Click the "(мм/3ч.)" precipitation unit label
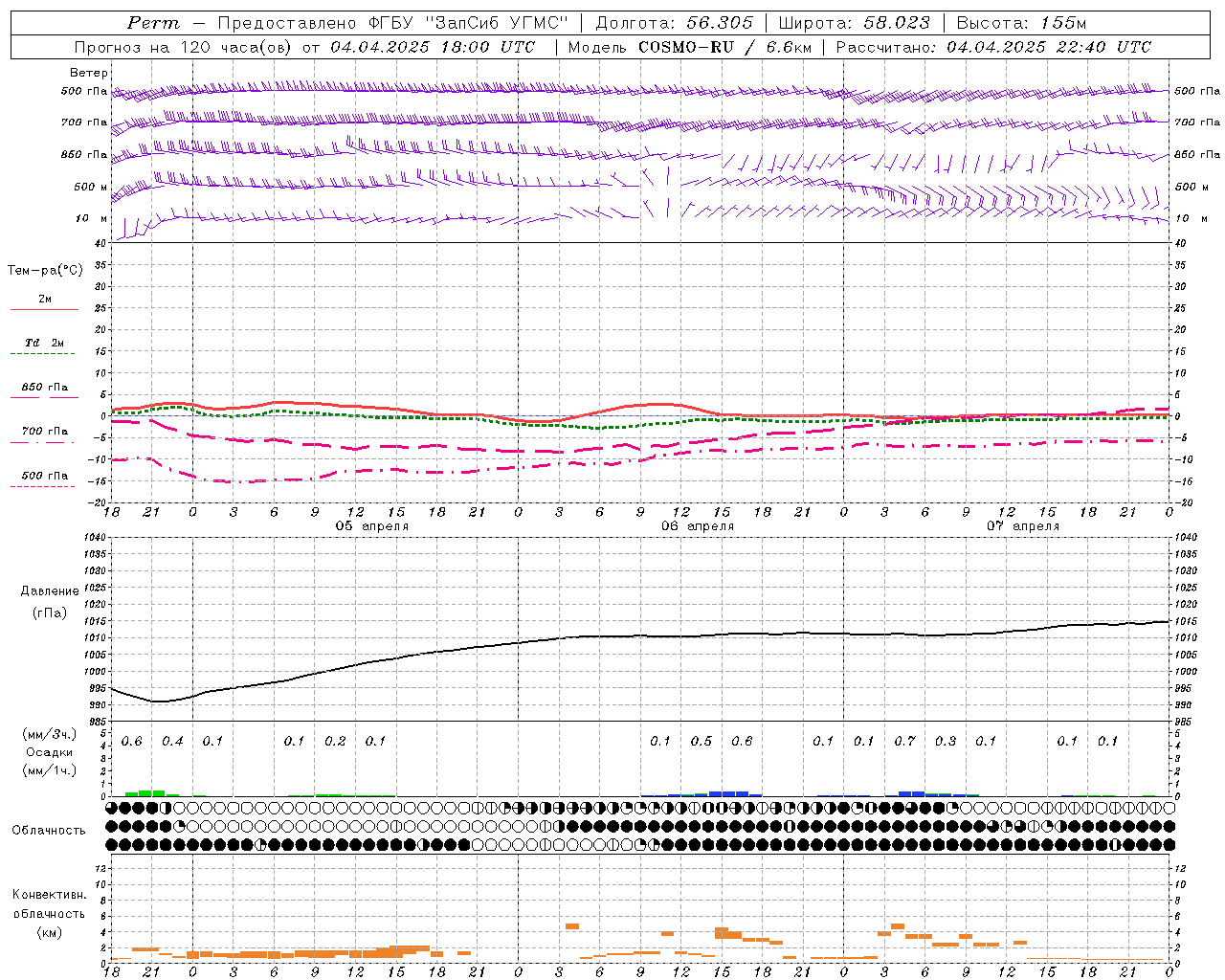The width and height of the screenshot is (1225, 980). [50, 735]
